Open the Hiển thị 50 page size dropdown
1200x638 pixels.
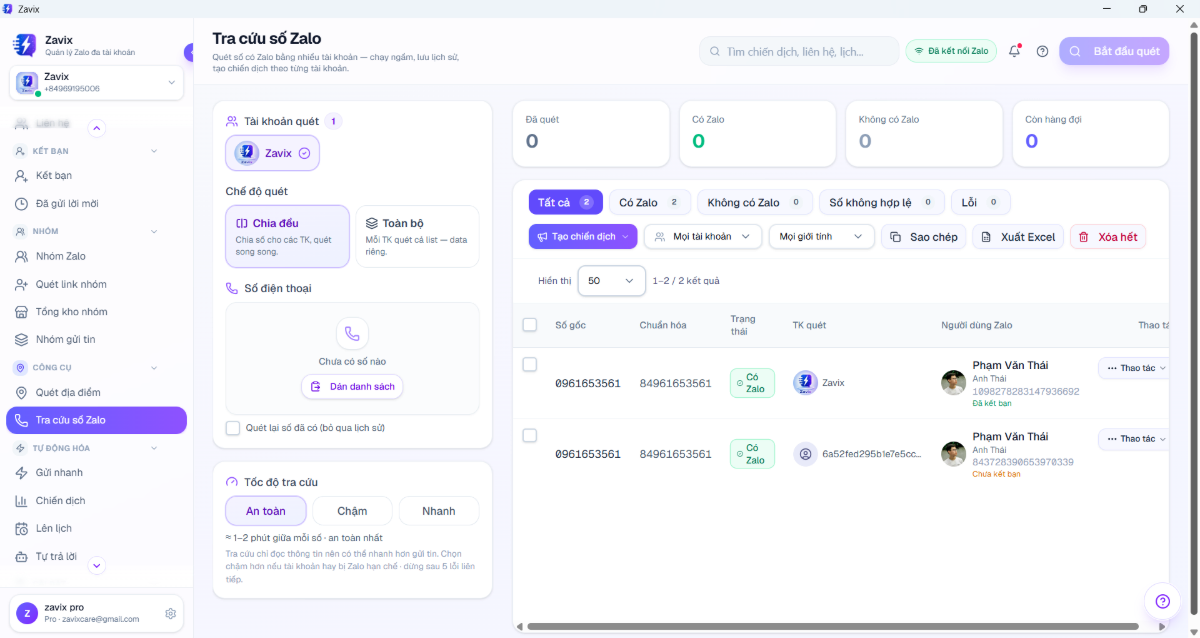(x=612, y=281)
